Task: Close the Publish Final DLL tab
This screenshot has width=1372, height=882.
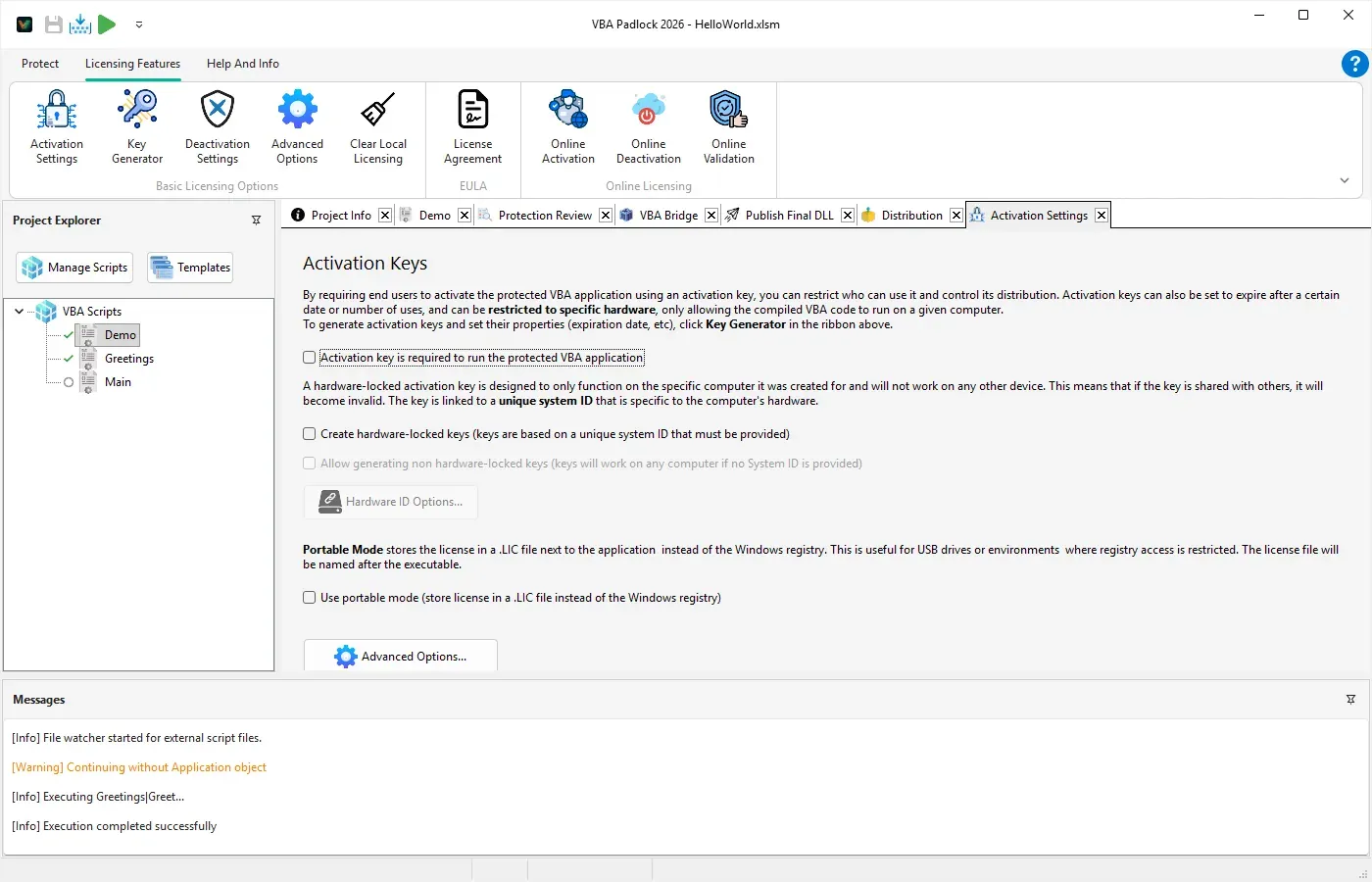Action: pyautogui.click(x=848, y=216)
